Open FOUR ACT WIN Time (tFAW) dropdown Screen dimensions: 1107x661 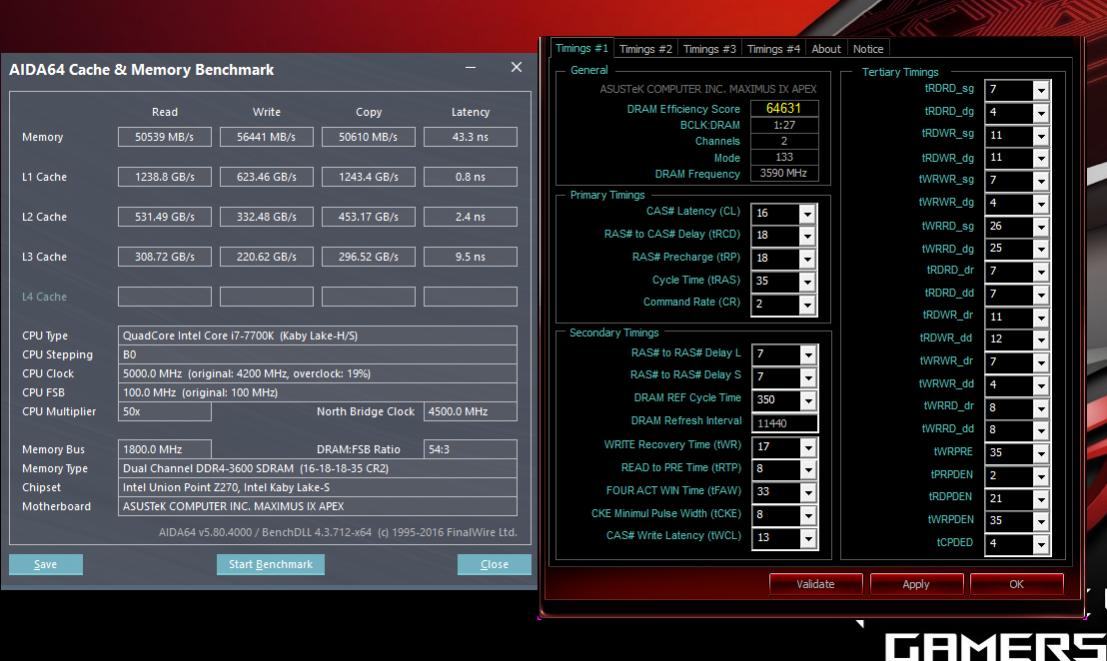pos(808,492)
